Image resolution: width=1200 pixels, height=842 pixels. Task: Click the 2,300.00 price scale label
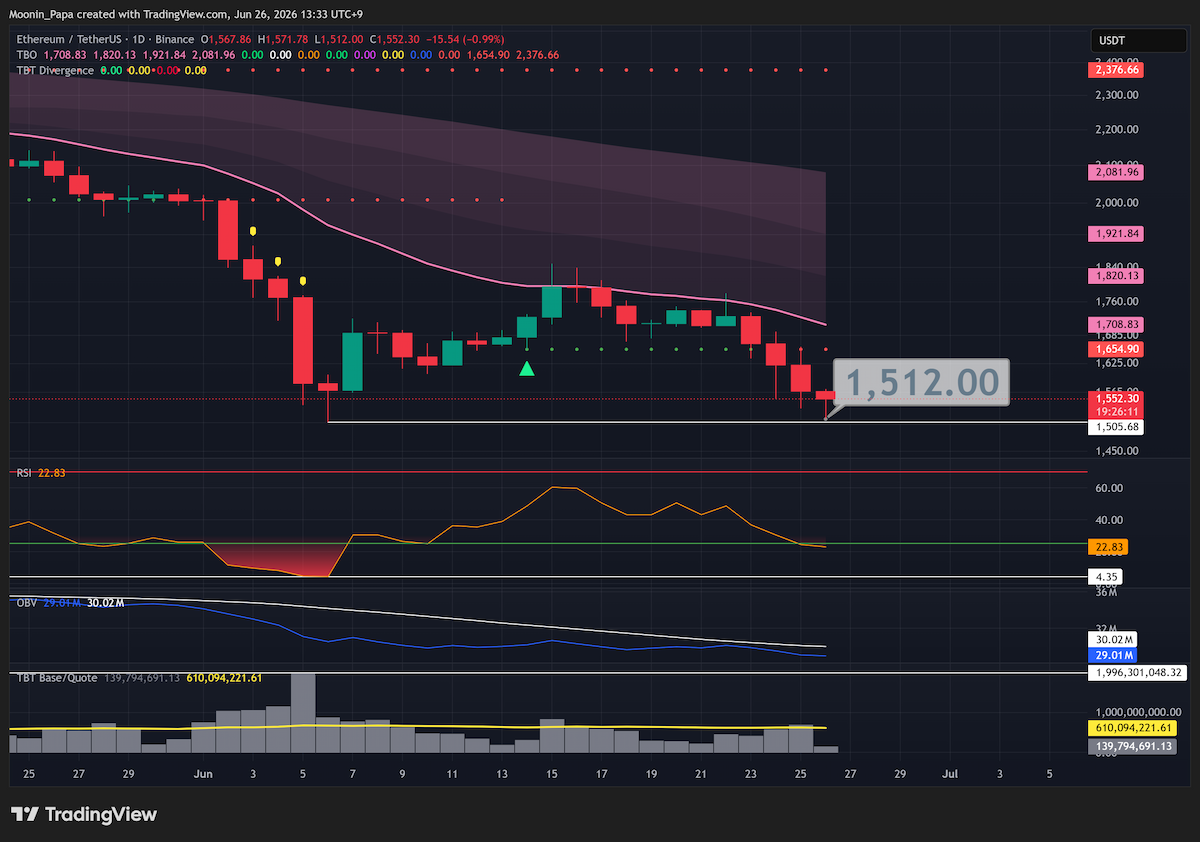pos(1117,95)
